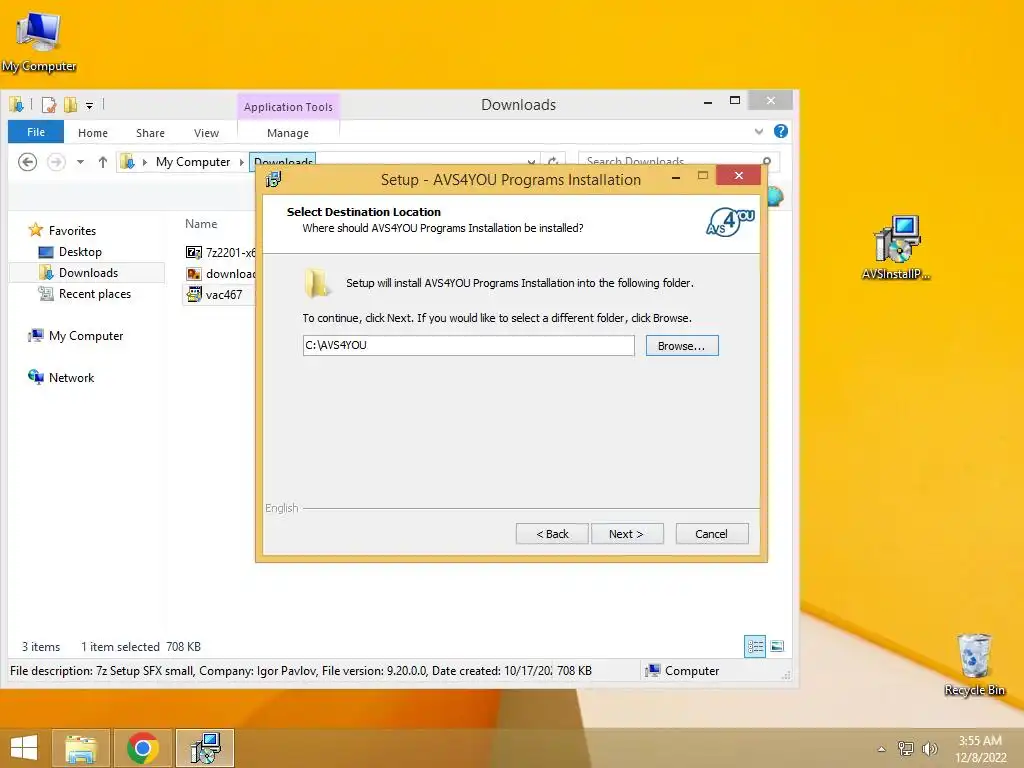Viewport: 1024px width, 768px height.
Task: Switch to the View ribbon tab
Action: tap(206, 133)
